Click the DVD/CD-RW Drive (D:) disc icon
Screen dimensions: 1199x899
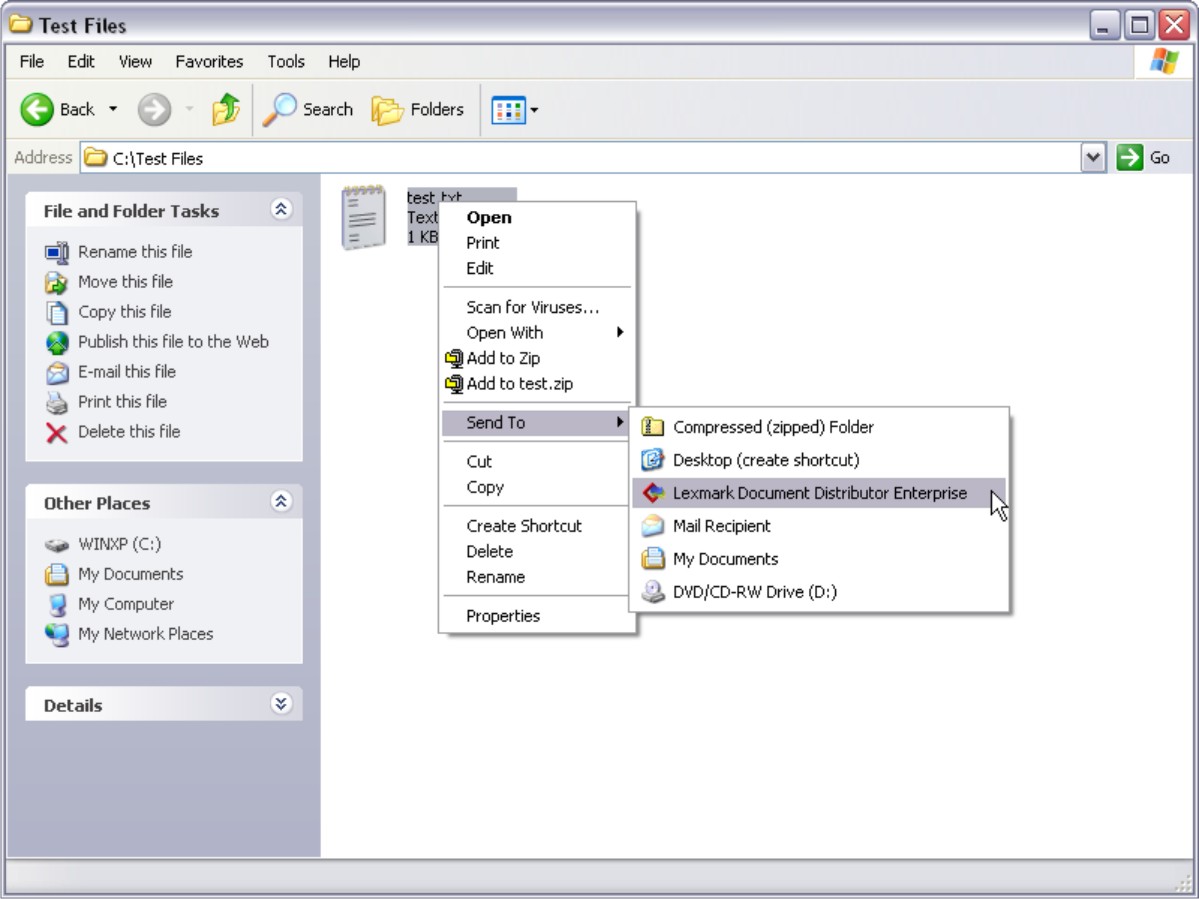[652, 592]
